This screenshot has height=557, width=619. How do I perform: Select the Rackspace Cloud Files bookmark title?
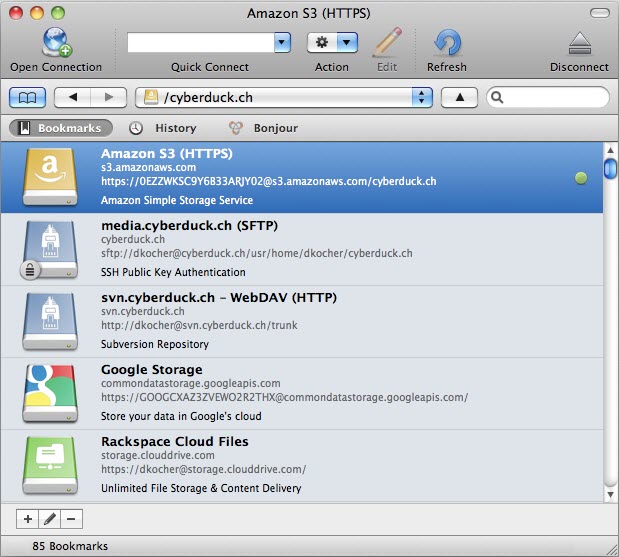174,441
